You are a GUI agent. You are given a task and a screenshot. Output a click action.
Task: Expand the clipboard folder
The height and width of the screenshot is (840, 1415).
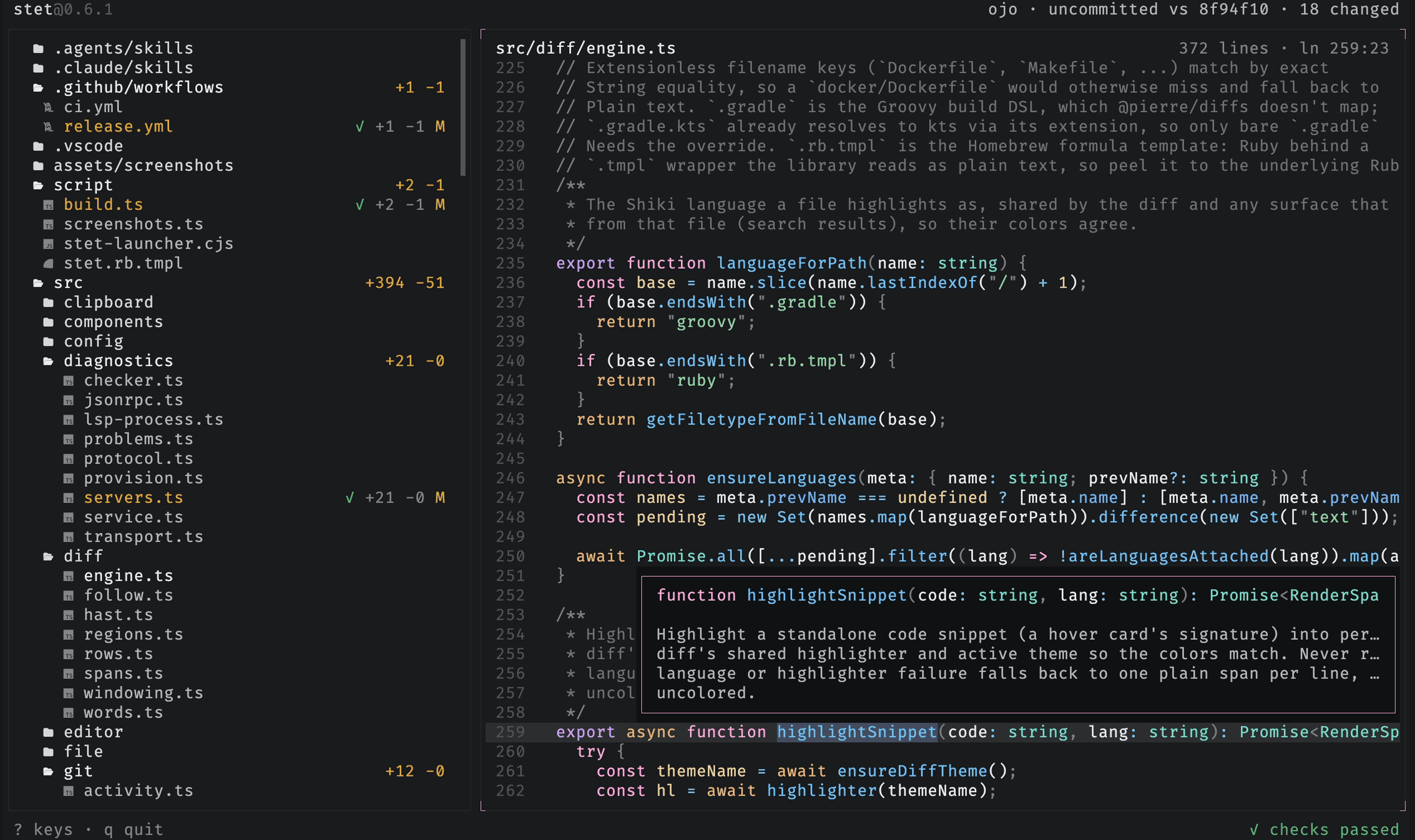49,303
